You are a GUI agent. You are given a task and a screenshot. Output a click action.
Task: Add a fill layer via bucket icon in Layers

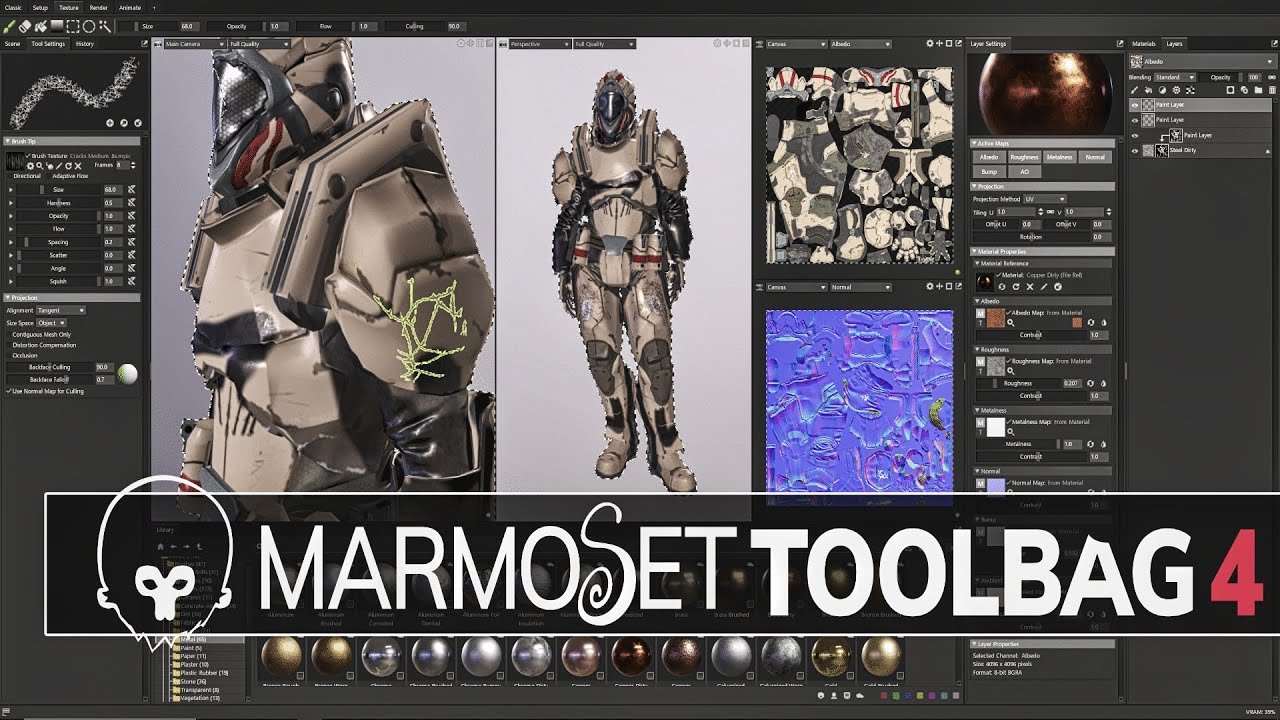pos(1150,90)
